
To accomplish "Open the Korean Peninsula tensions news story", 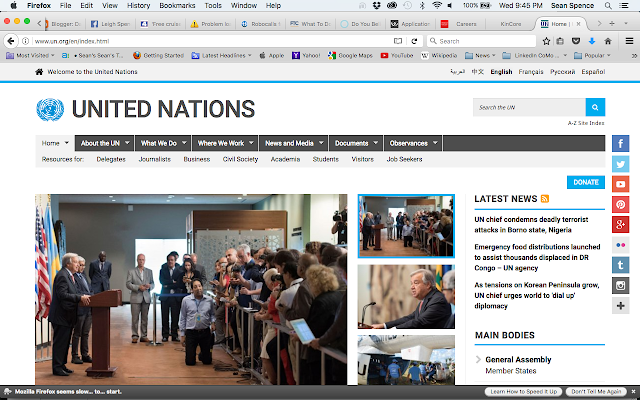I will point(537,295).
